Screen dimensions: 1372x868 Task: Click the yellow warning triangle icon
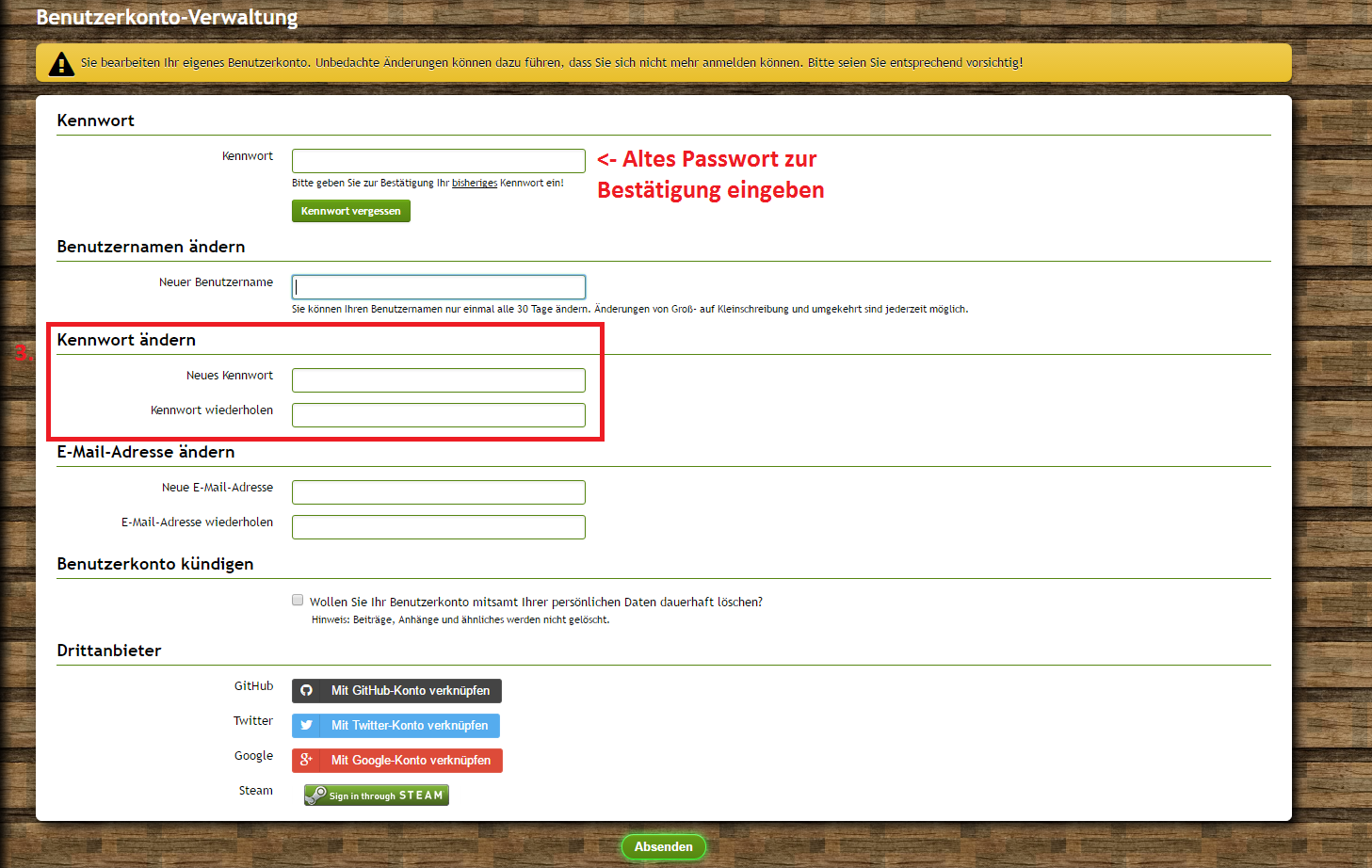pos(61,64)
